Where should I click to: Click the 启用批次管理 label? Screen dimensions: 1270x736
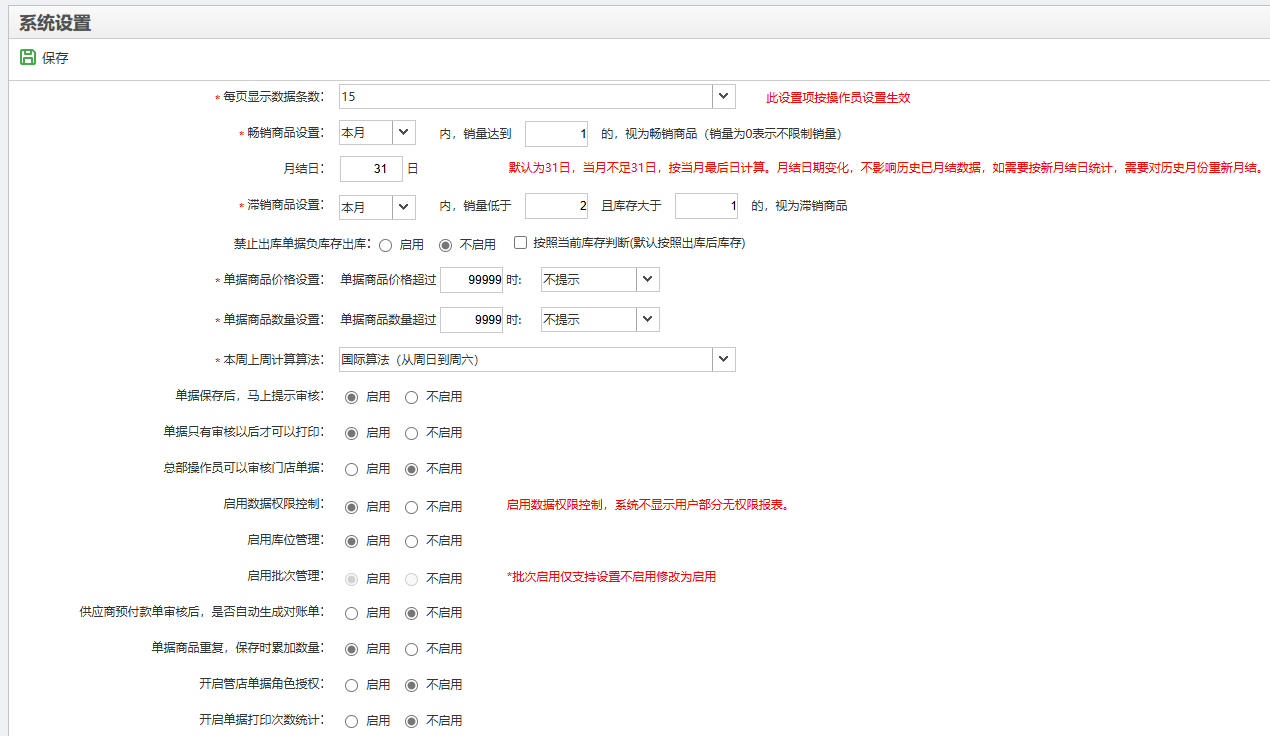tap(285, 575)
